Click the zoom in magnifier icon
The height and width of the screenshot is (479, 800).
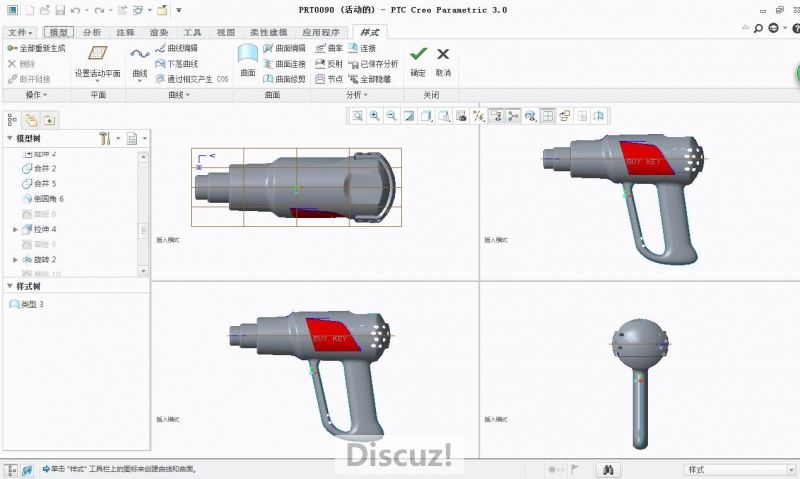tap(374, 116)
